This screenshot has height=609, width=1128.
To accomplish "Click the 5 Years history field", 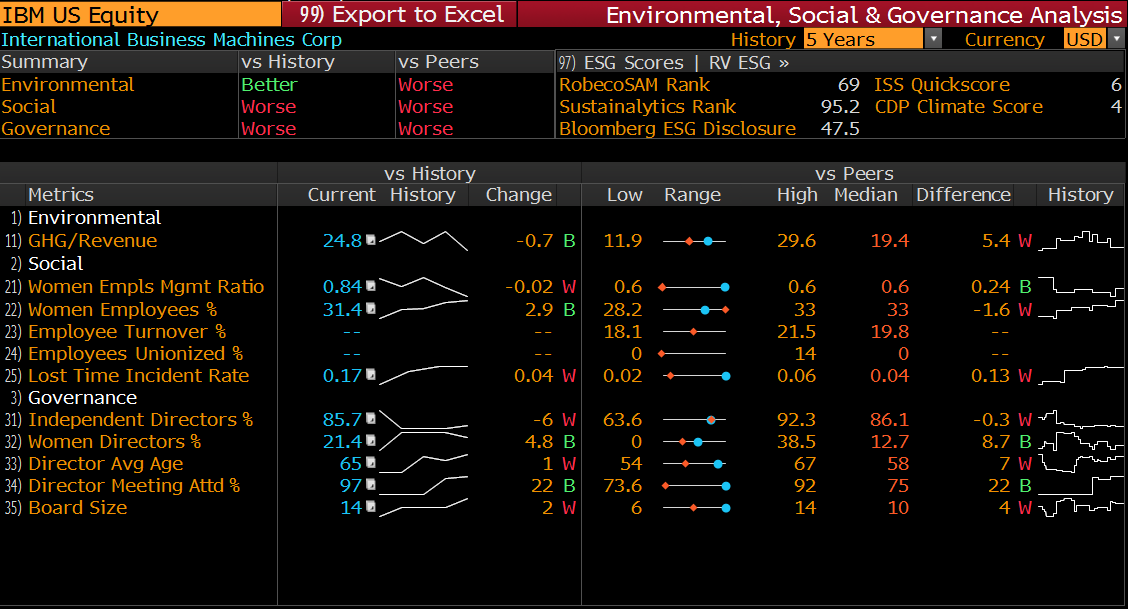I will click(x=863, y=39).
